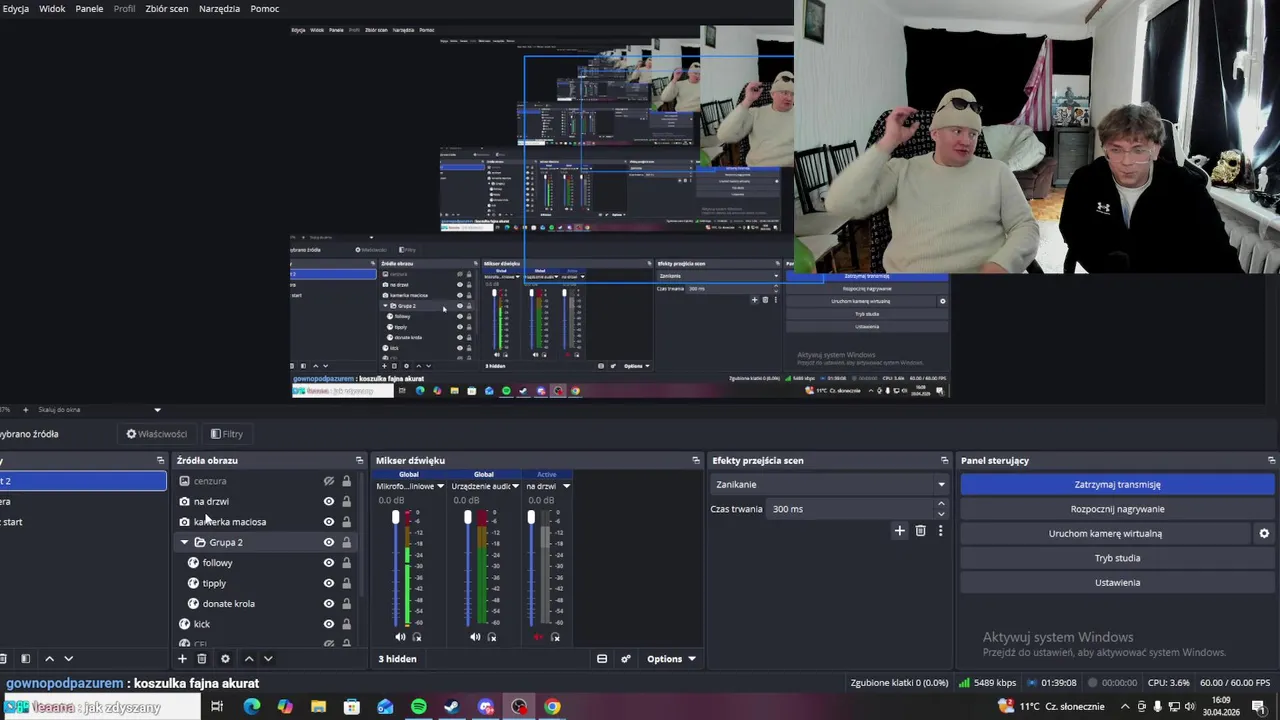
Task: Open the Panele menu
Action: click(89, 9)
